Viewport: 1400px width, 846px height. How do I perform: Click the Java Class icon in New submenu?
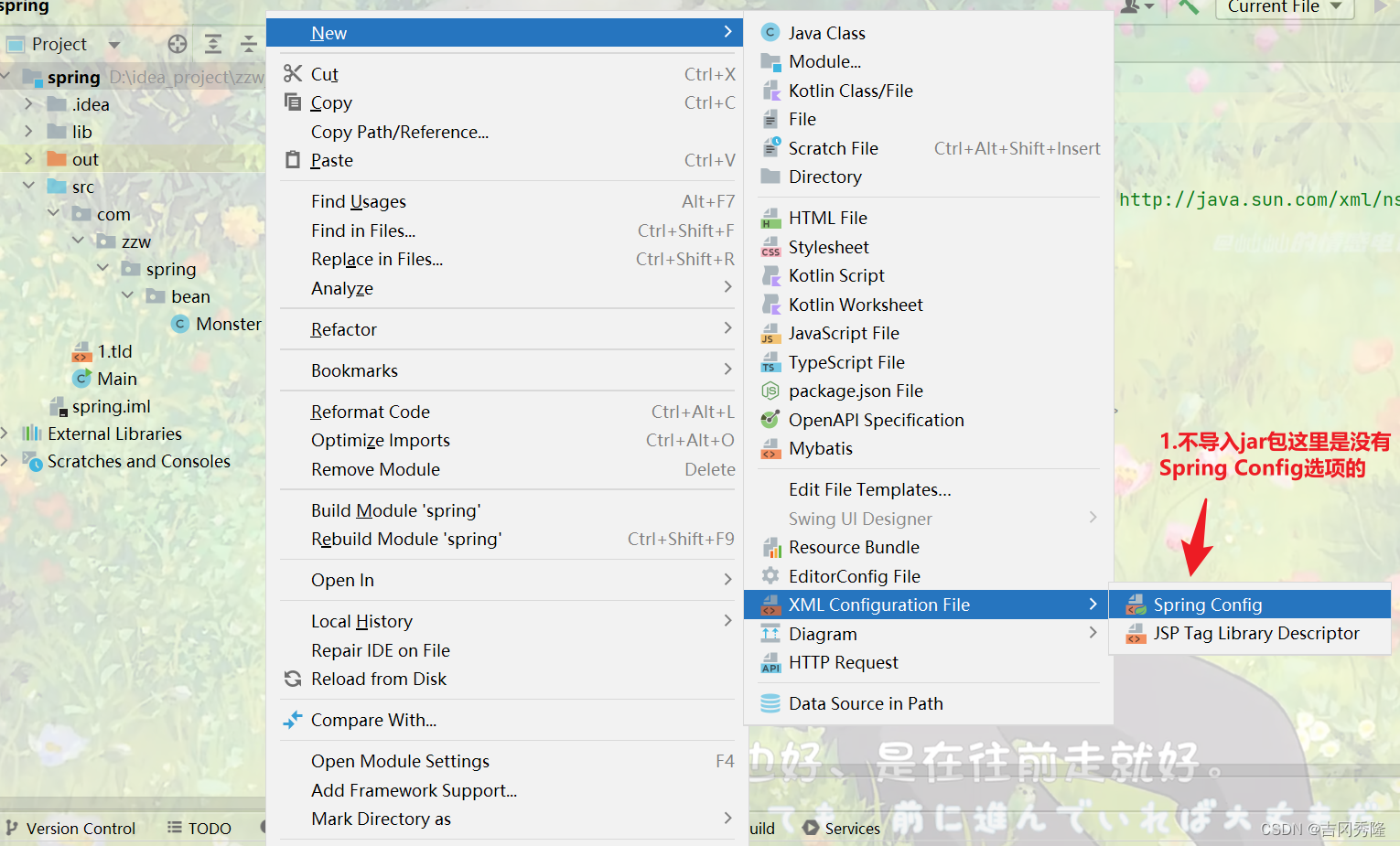(770, 33)
